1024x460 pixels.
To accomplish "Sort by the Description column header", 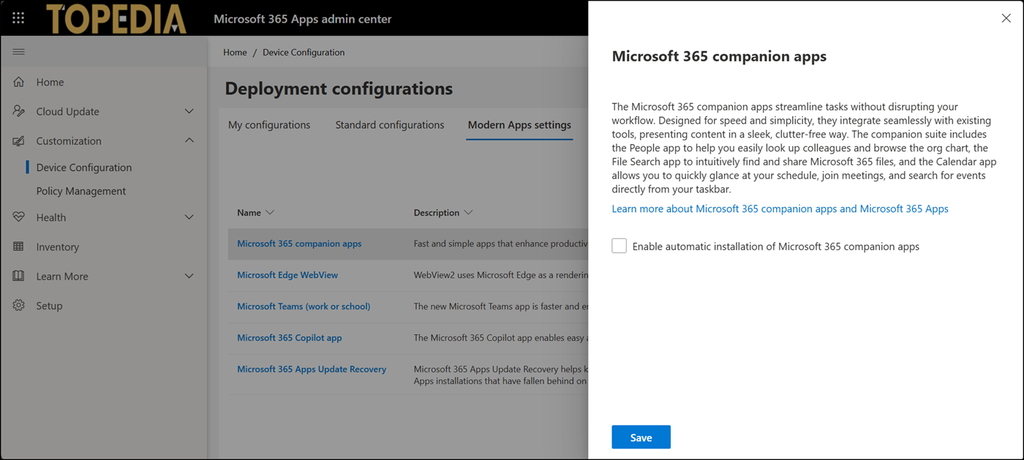I will (x=443, y=213).
